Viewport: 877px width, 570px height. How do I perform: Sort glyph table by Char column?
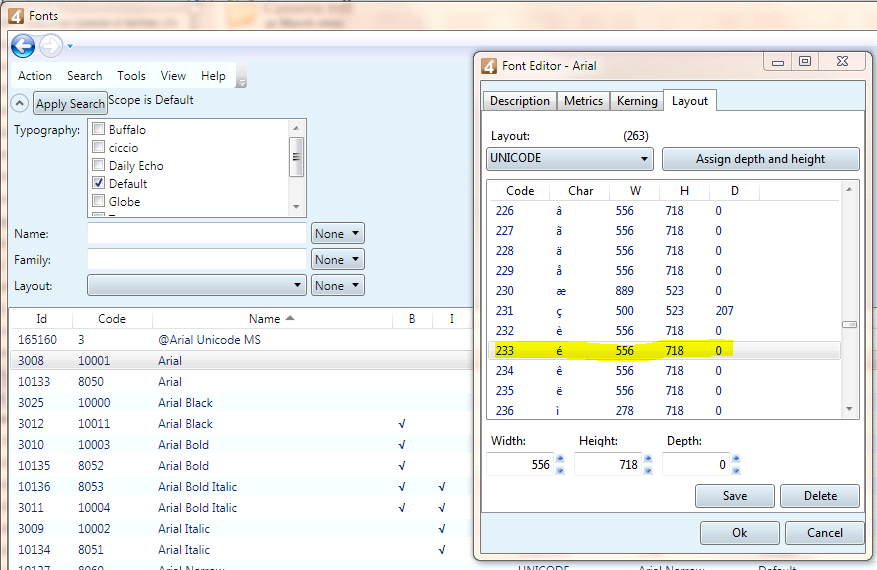pyautogui.click(x=580, y=191)
